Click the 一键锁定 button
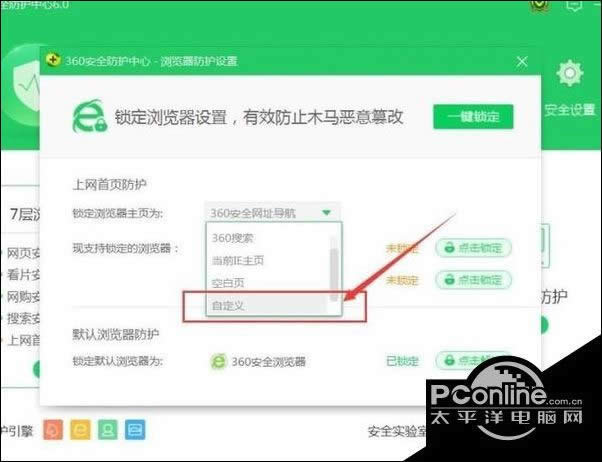 click(x=473, y=116)
